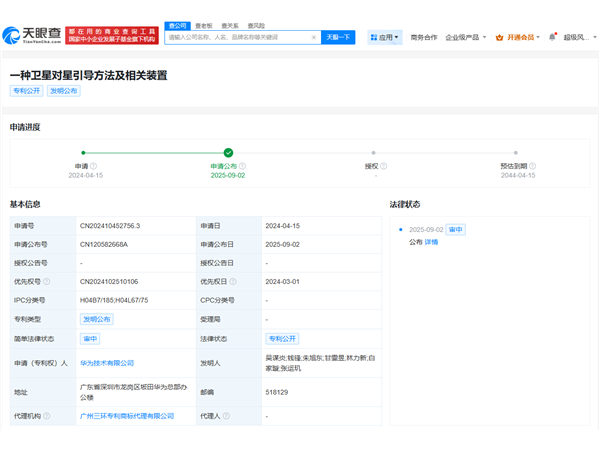Clear the search field with the X icon
This screenshot has height=450, width=600.
(314, 37)
